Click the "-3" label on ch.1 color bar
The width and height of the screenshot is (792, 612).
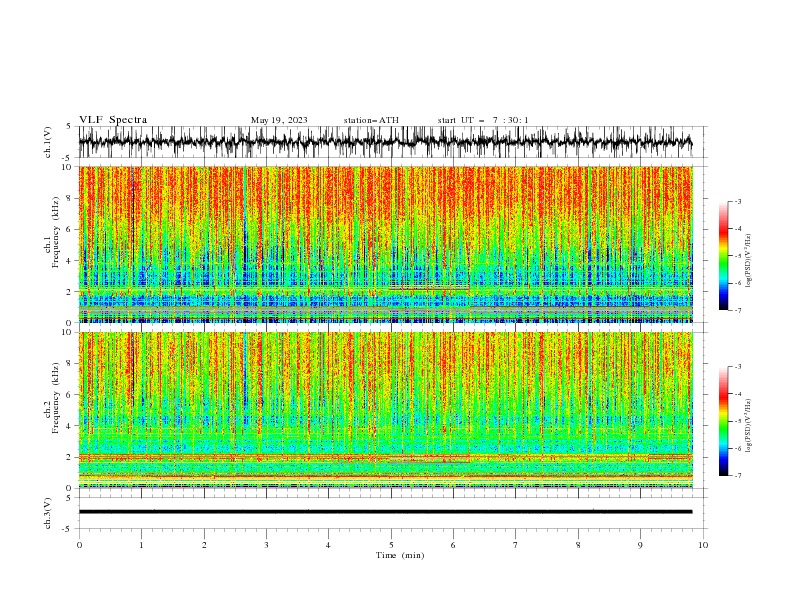click(x=738, y=201)
